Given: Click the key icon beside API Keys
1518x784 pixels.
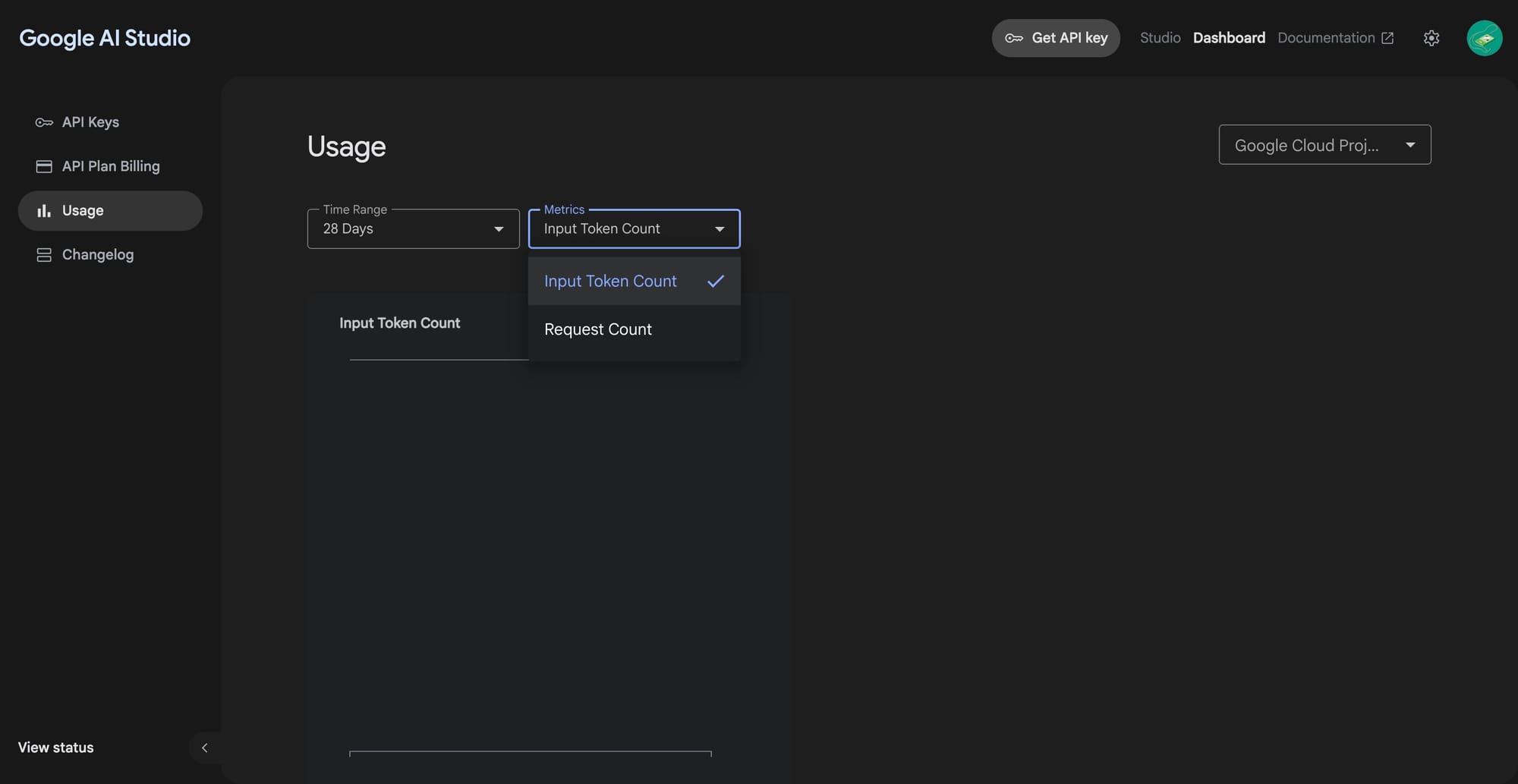Looking at the screenshot, I should click(x=44, y=122).
